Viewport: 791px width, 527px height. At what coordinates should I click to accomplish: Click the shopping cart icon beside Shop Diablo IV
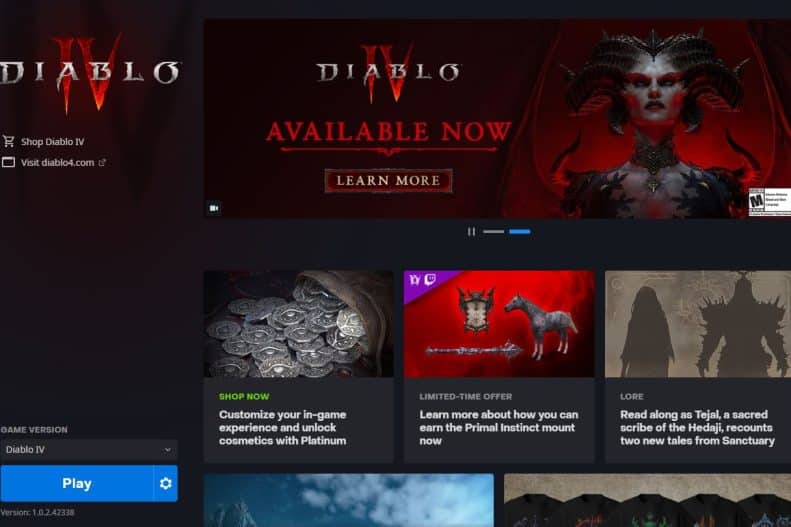pyautogui.click(x=9, y=141)
